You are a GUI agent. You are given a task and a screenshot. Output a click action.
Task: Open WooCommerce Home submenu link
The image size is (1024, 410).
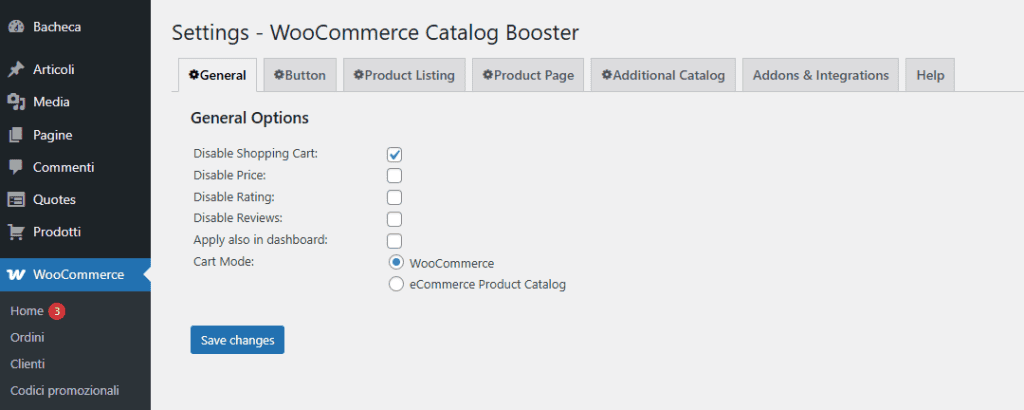(x=27, y=311)
